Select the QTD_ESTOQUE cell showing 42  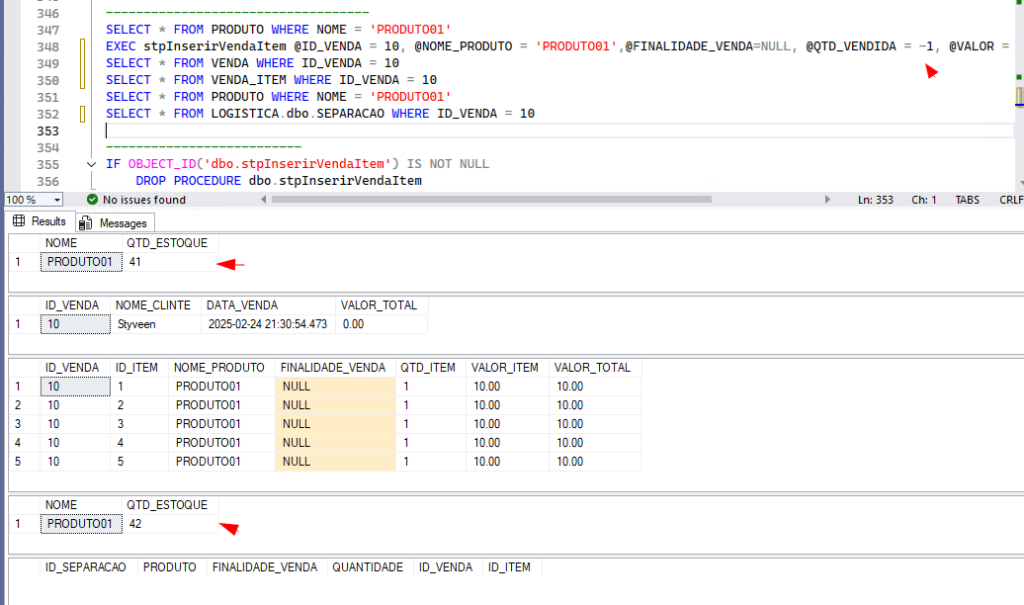[168, 524]
